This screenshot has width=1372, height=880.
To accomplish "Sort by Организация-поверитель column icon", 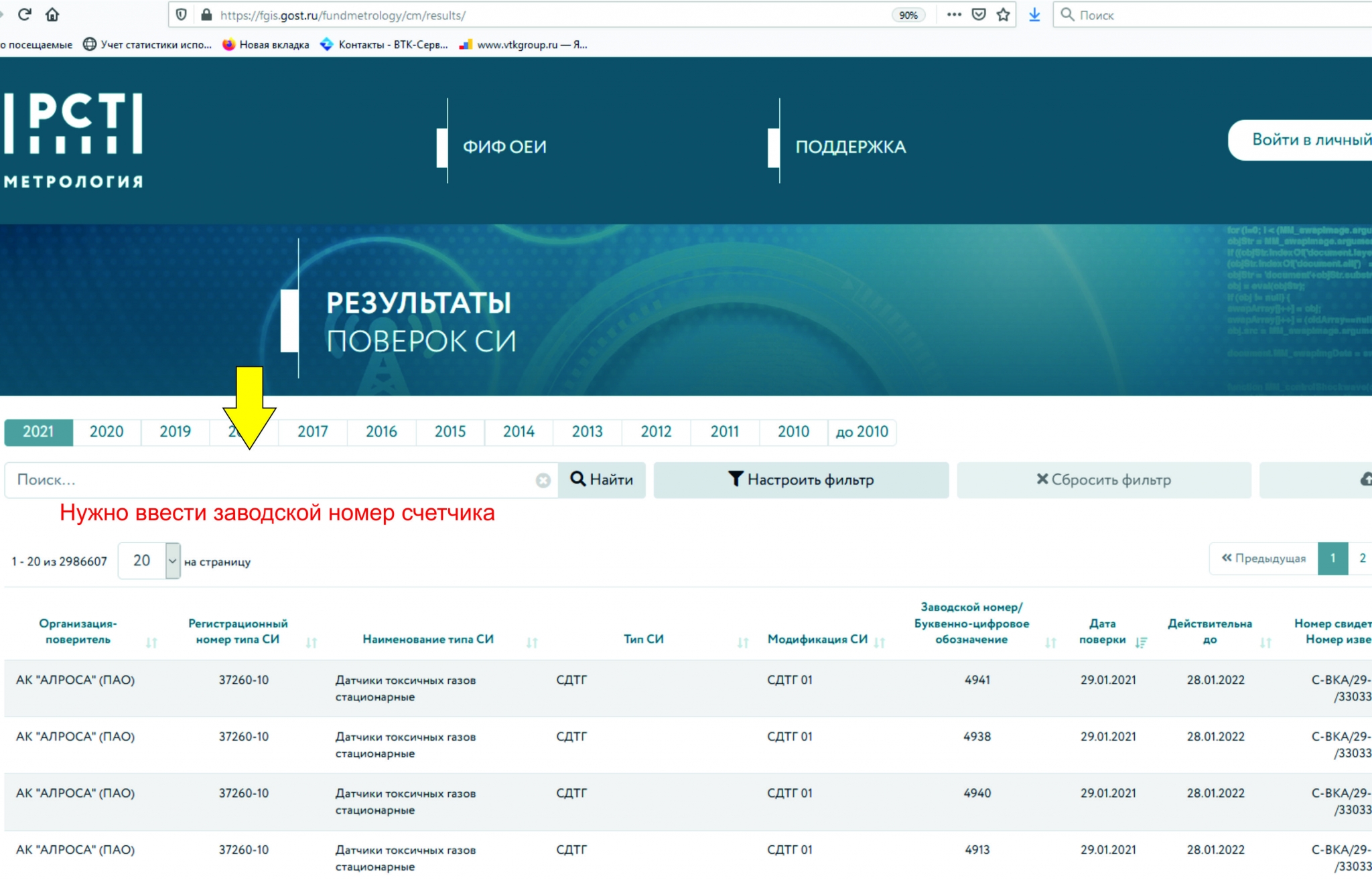I will (151, 643).
